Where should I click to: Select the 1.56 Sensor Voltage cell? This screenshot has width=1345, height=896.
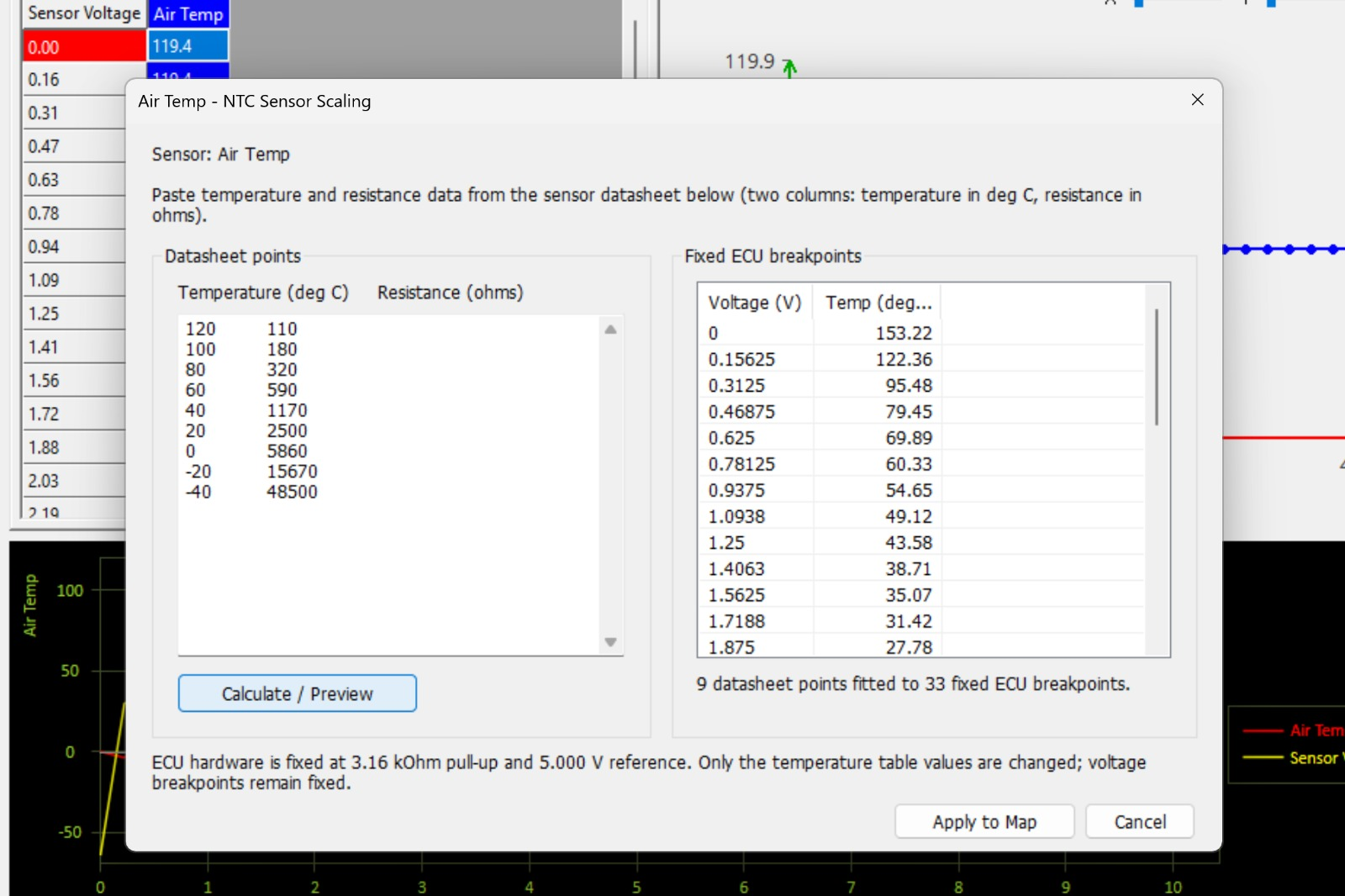(x=74, y=381)
